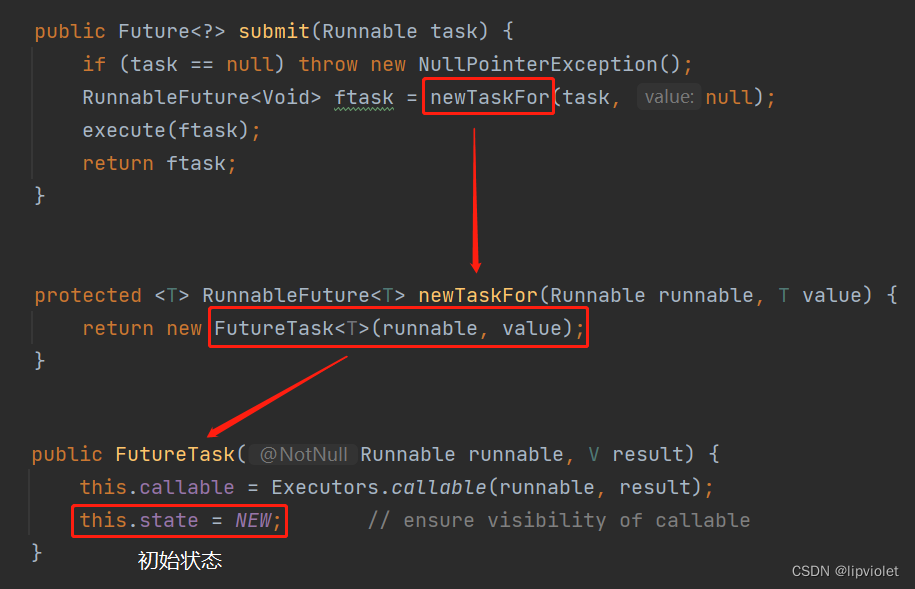The image size is (915, 589).
Task: Click the newTaskFor method declaration name
Action: (478, 295)
